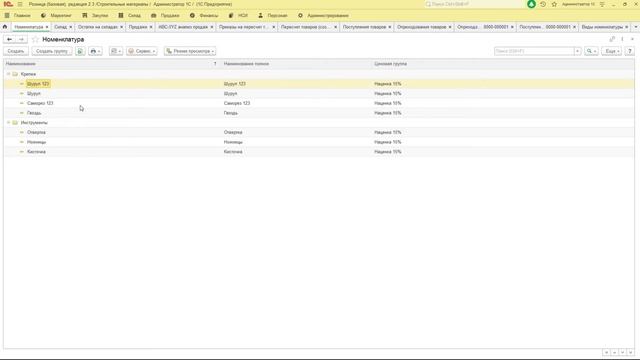Switch to the ABC/XYZ анализ продаж tab
Screen dimensions: 640x360
tap(183, 27)
